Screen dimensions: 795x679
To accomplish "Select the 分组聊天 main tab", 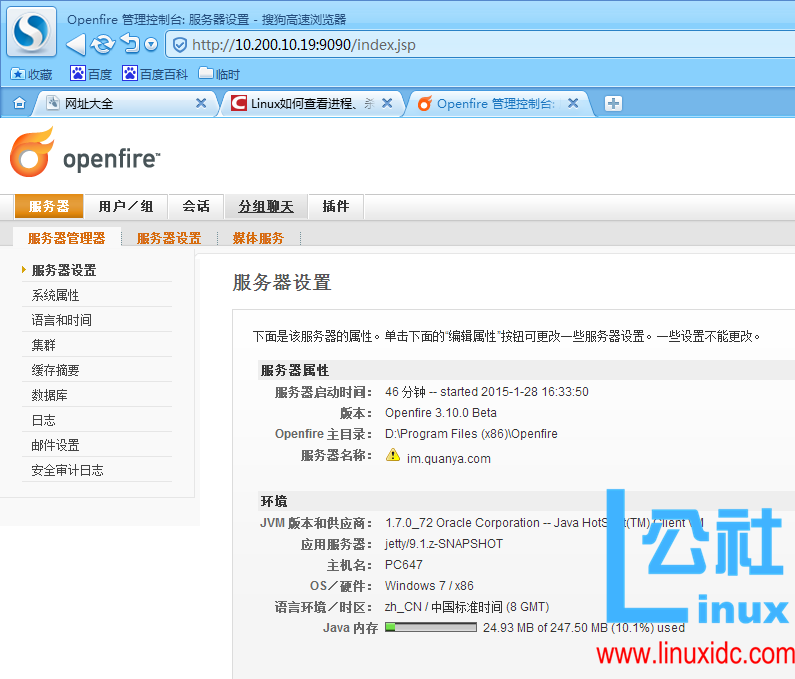I will coord(266,206).
